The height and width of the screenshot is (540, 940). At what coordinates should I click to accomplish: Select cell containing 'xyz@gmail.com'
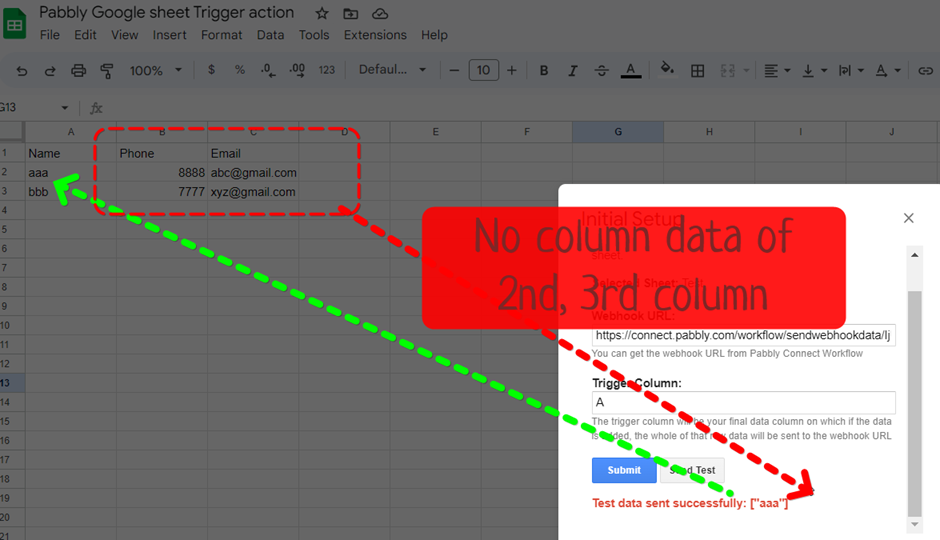(x=253, y=192)
